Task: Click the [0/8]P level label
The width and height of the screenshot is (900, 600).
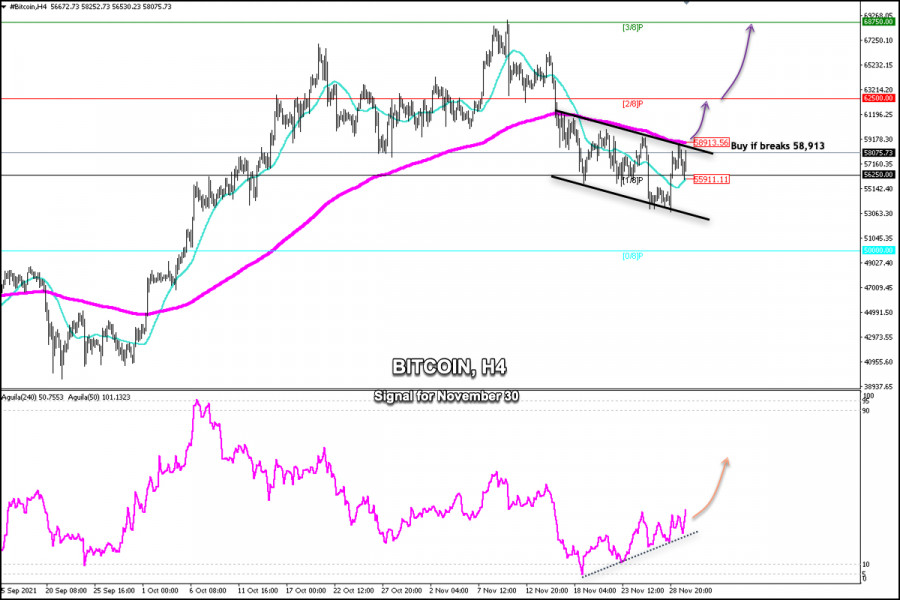Action: 633,256
